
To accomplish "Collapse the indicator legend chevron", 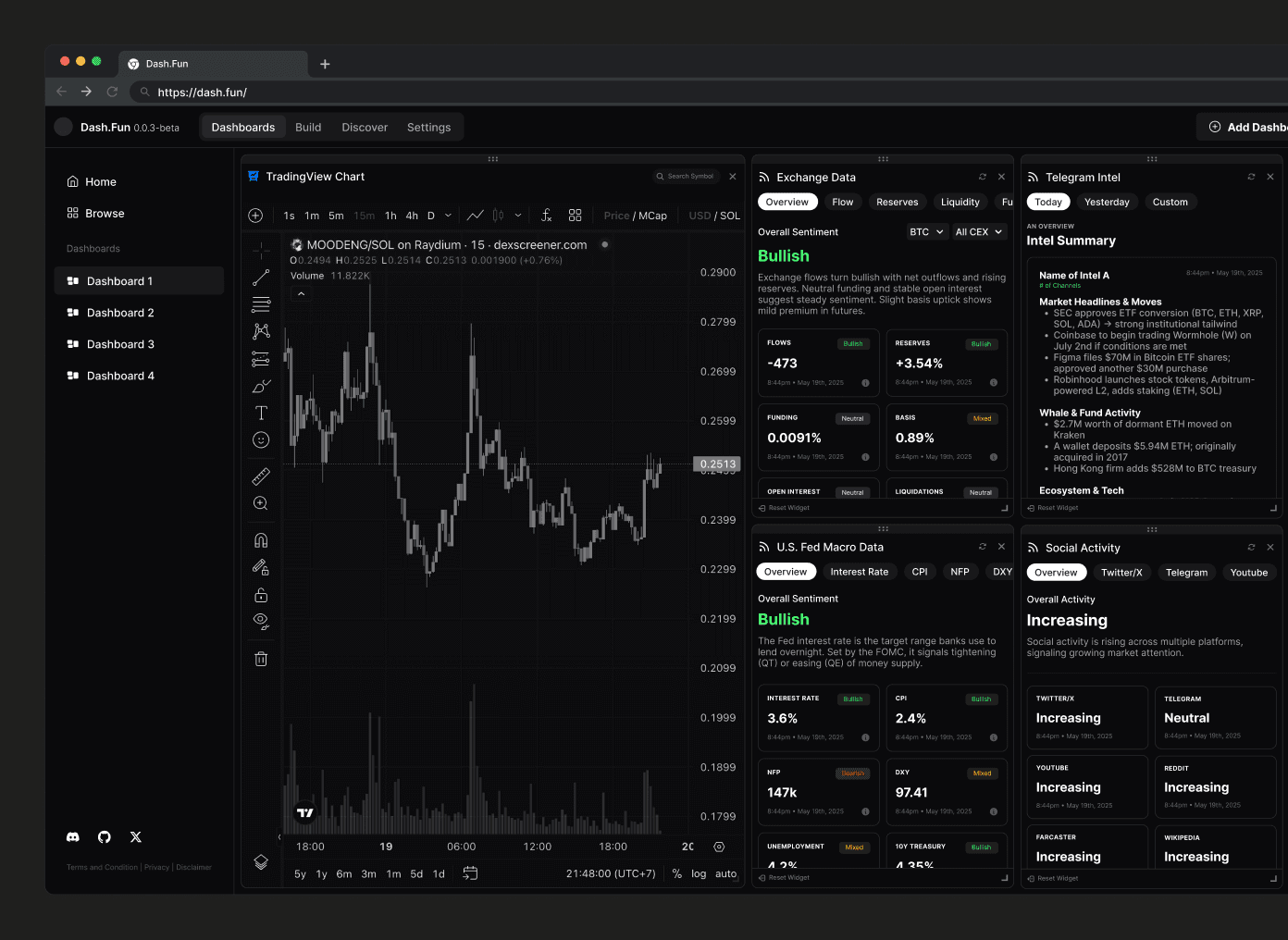I will [301, 294].
